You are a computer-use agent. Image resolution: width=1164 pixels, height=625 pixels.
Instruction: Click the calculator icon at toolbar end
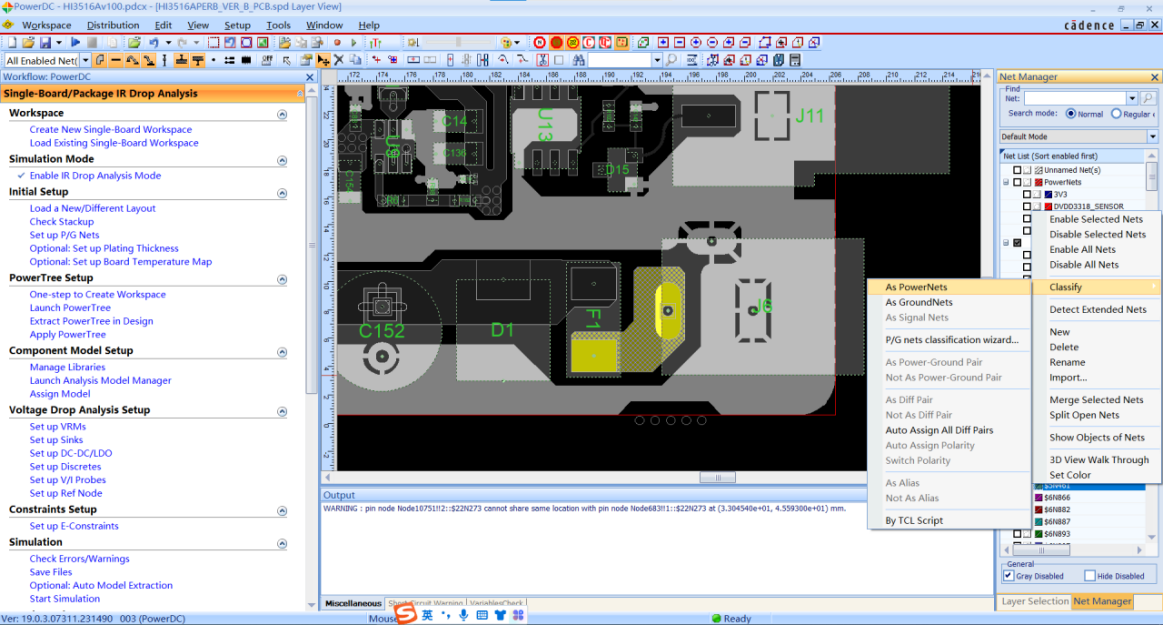coord(795,60)
